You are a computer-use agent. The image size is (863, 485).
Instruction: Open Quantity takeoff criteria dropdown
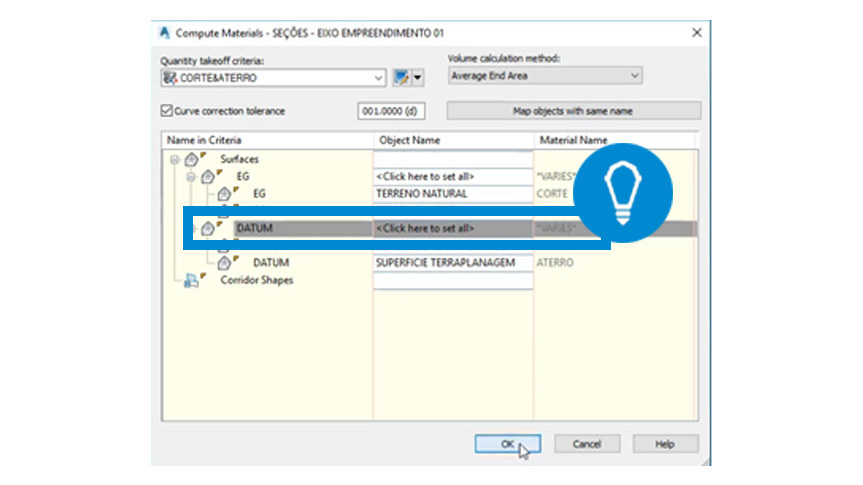point(378,78)
